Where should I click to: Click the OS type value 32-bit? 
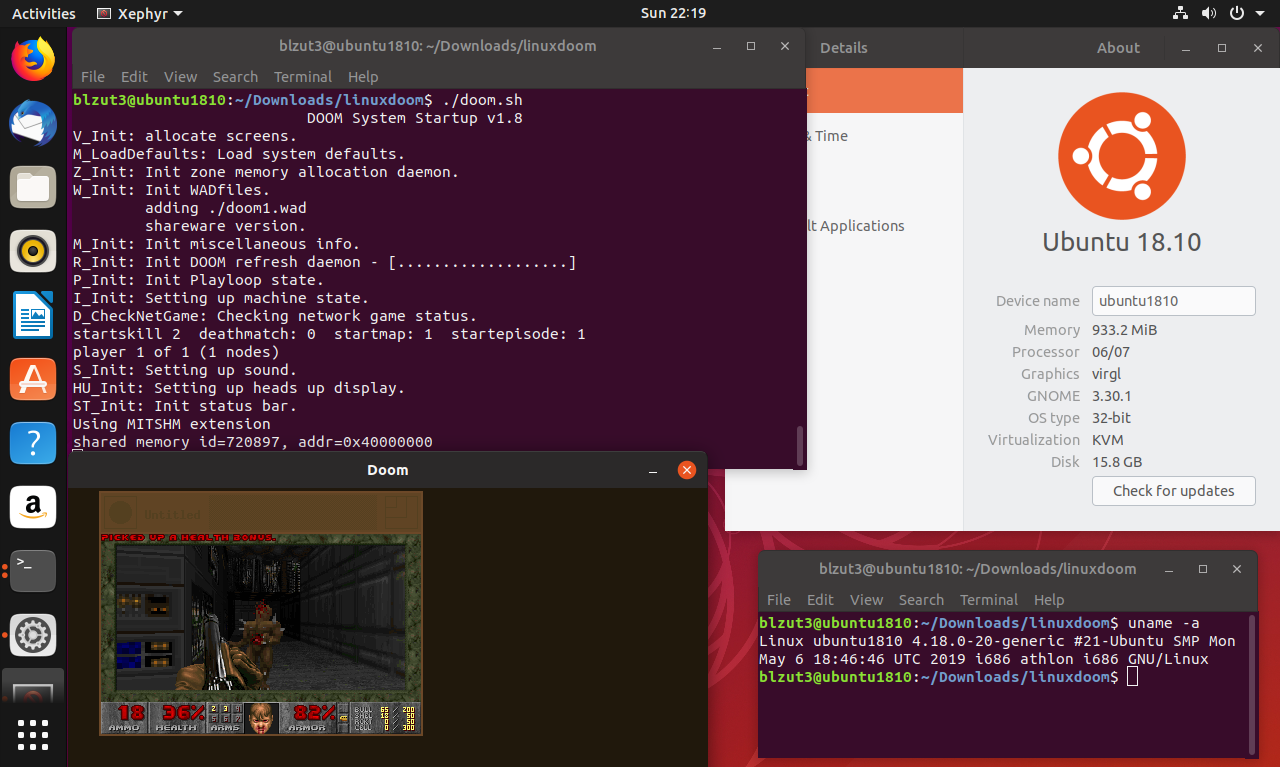(1111, 418)
